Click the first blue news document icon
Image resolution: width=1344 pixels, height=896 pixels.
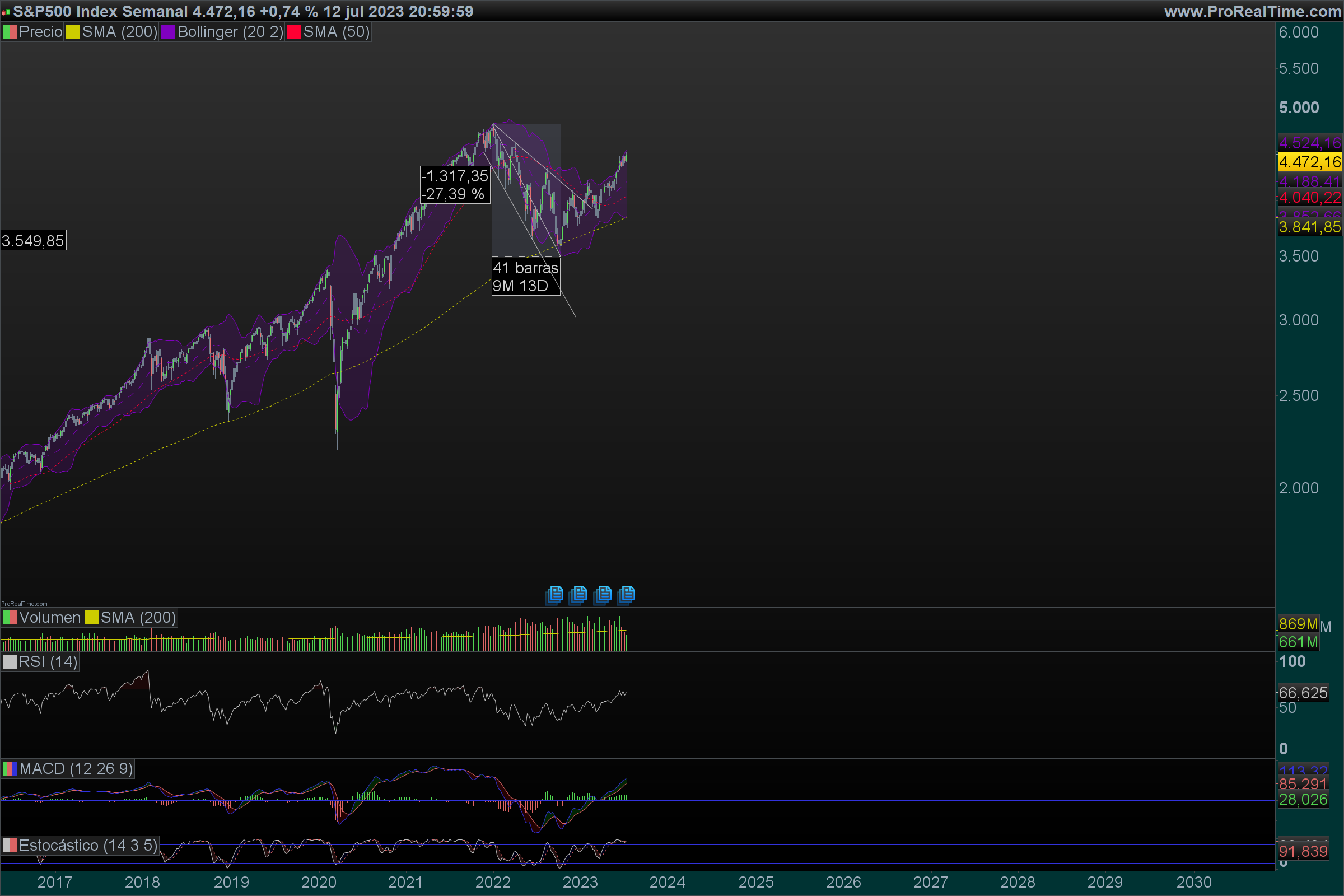pos(554,595)
